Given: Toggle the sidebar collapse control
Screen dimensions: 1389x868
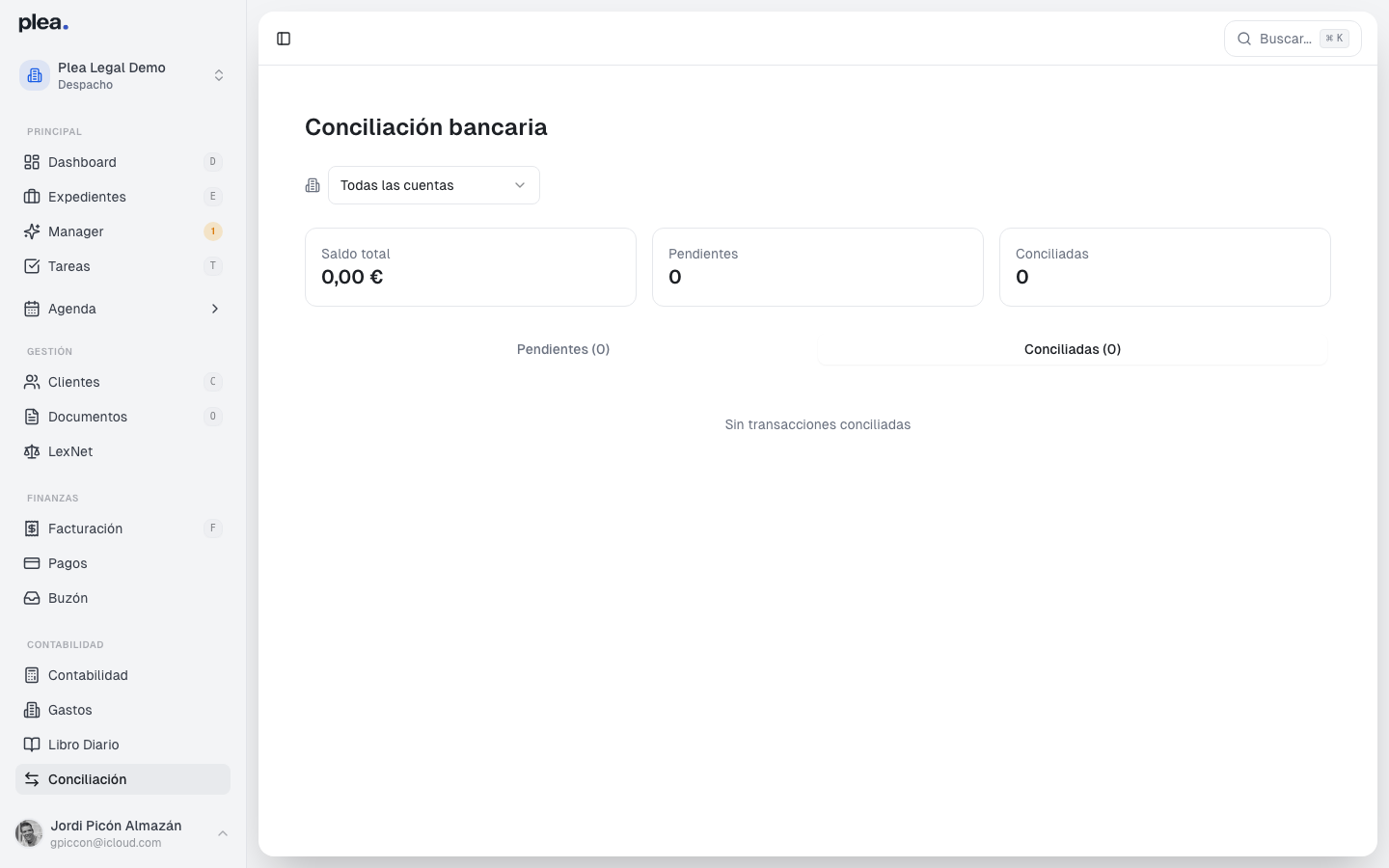Looking at the screenshot, I should 284,38.
